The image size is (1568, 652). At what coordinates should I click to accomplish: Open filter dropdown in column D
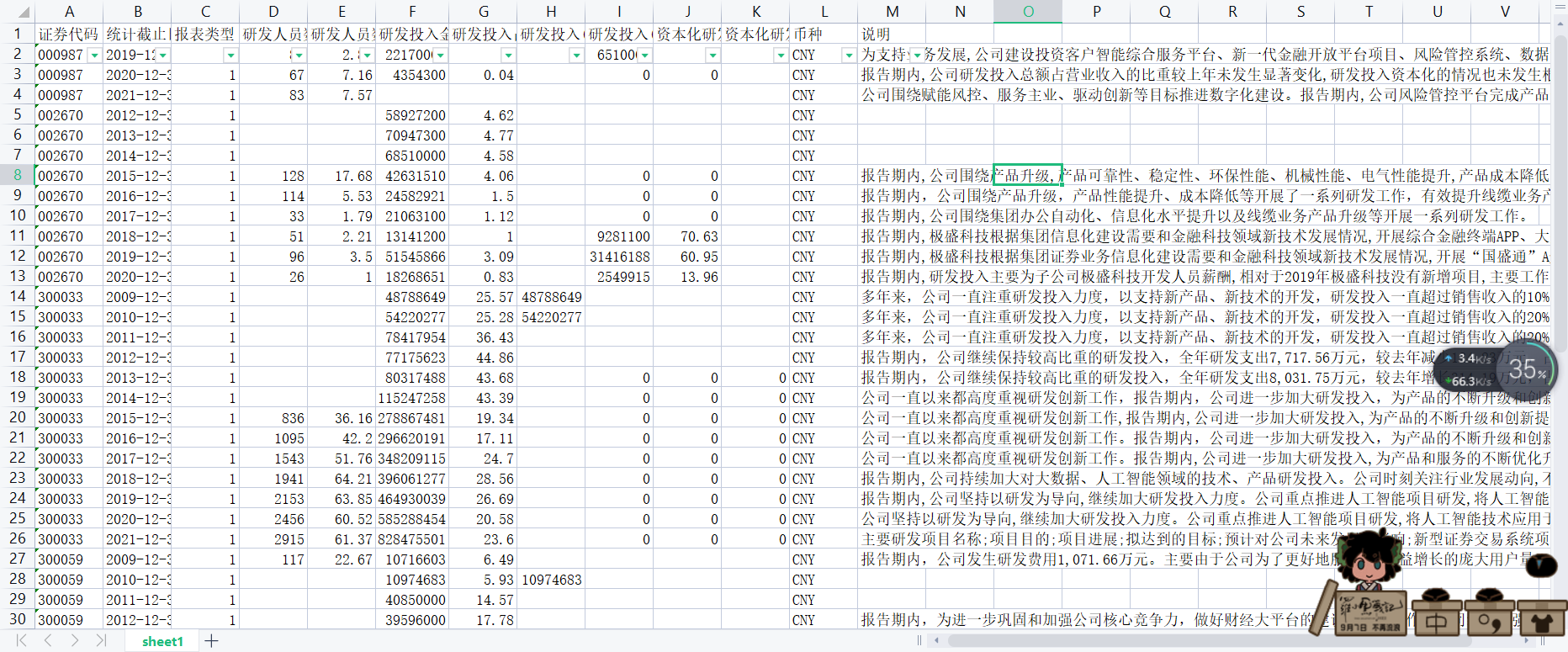click(x=299, y=55)
